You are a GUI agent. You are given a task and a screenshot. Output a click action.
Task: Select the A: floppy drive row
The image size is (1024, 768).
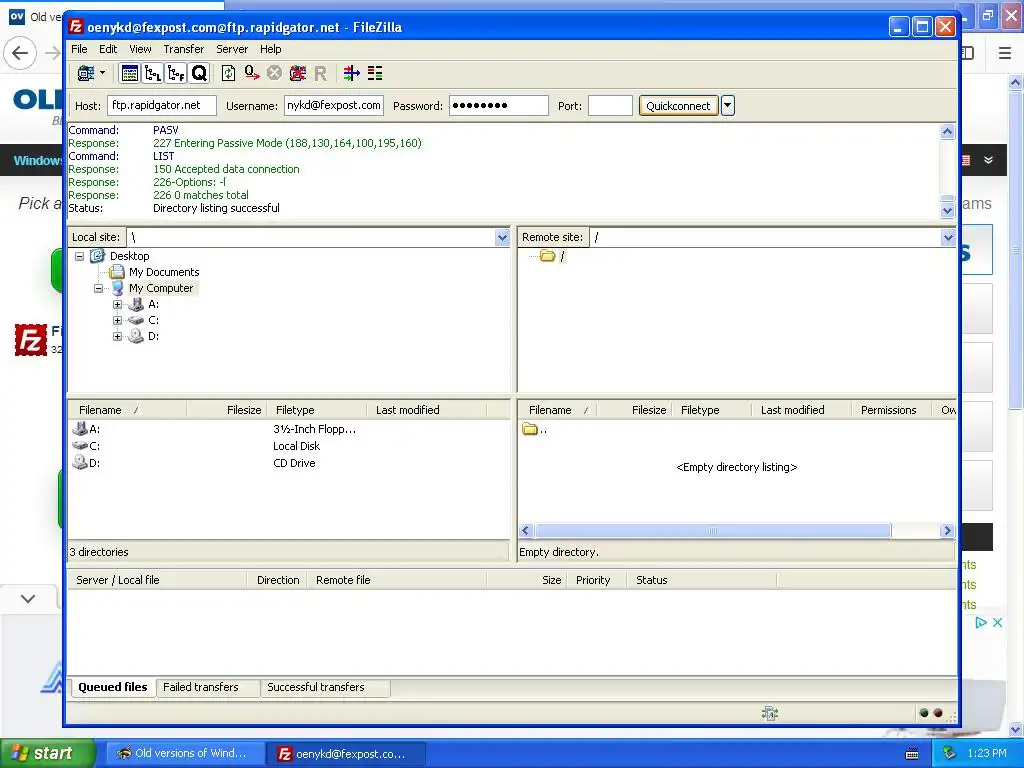[288, 429]
